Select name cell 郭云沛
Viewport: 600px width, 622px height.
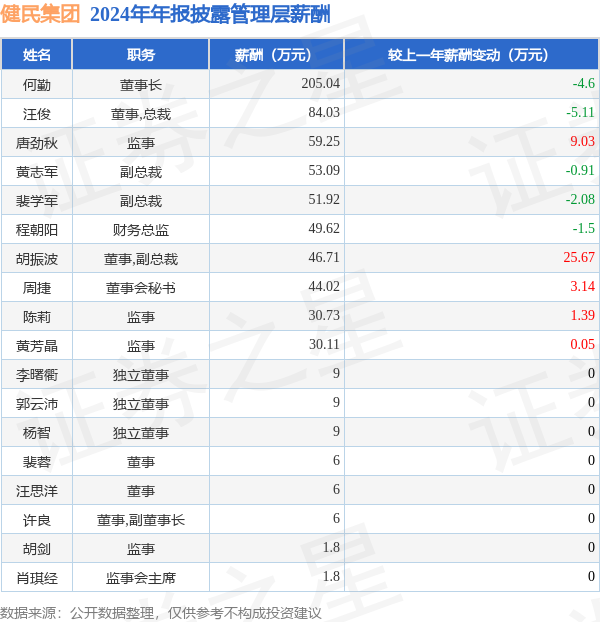pos(36,404)
